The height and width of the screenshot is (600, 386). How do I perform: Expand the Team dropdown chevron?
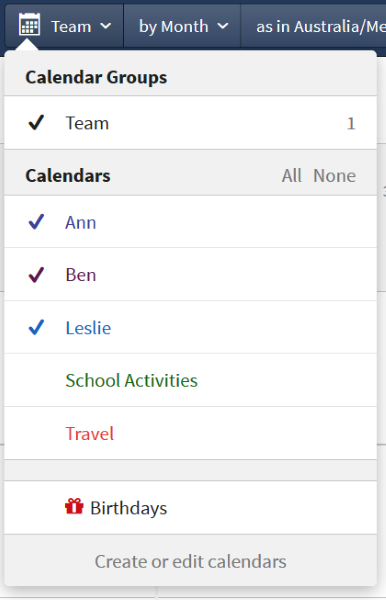pyautogui.click(x=105, y=26)
